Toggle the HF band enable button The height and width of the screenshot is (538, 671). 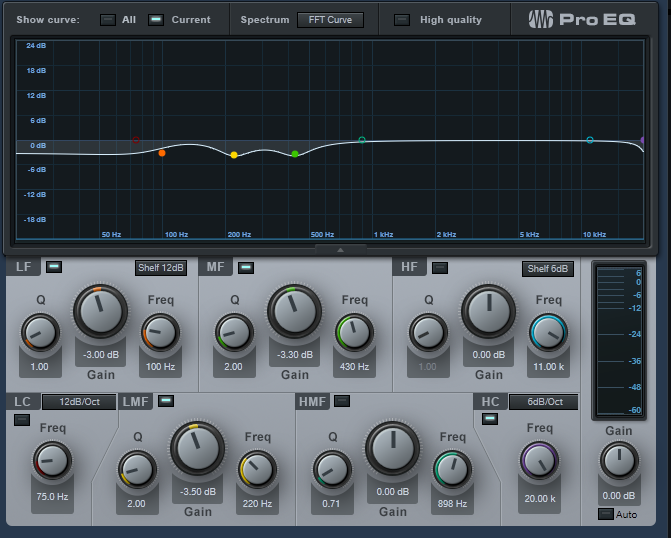coord(440,268)
